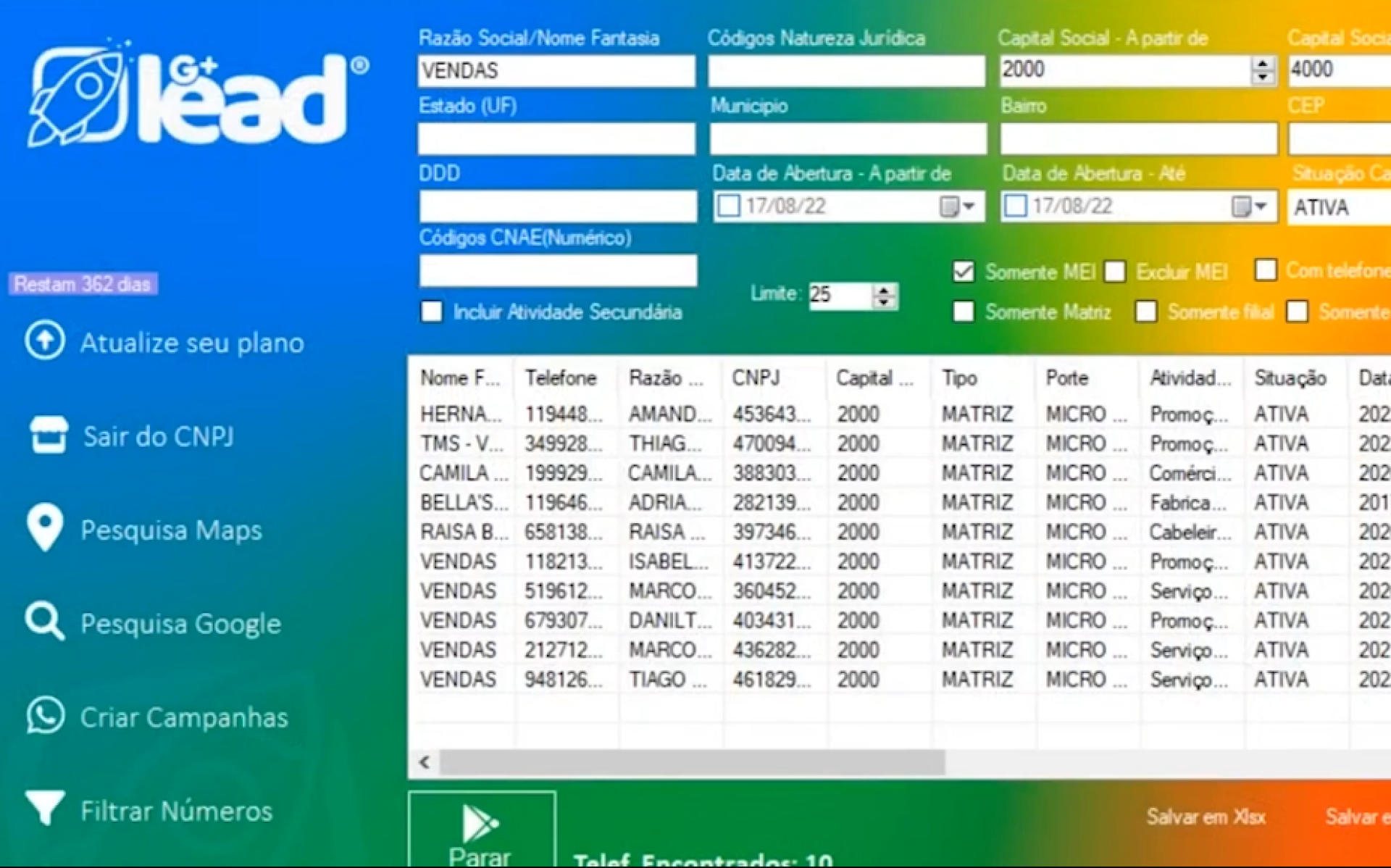Click the map pin icon for Pesquisa Maps
The height and width of the screenshot is (868, 1391).
pyautogui.click(x=45, y=527)
